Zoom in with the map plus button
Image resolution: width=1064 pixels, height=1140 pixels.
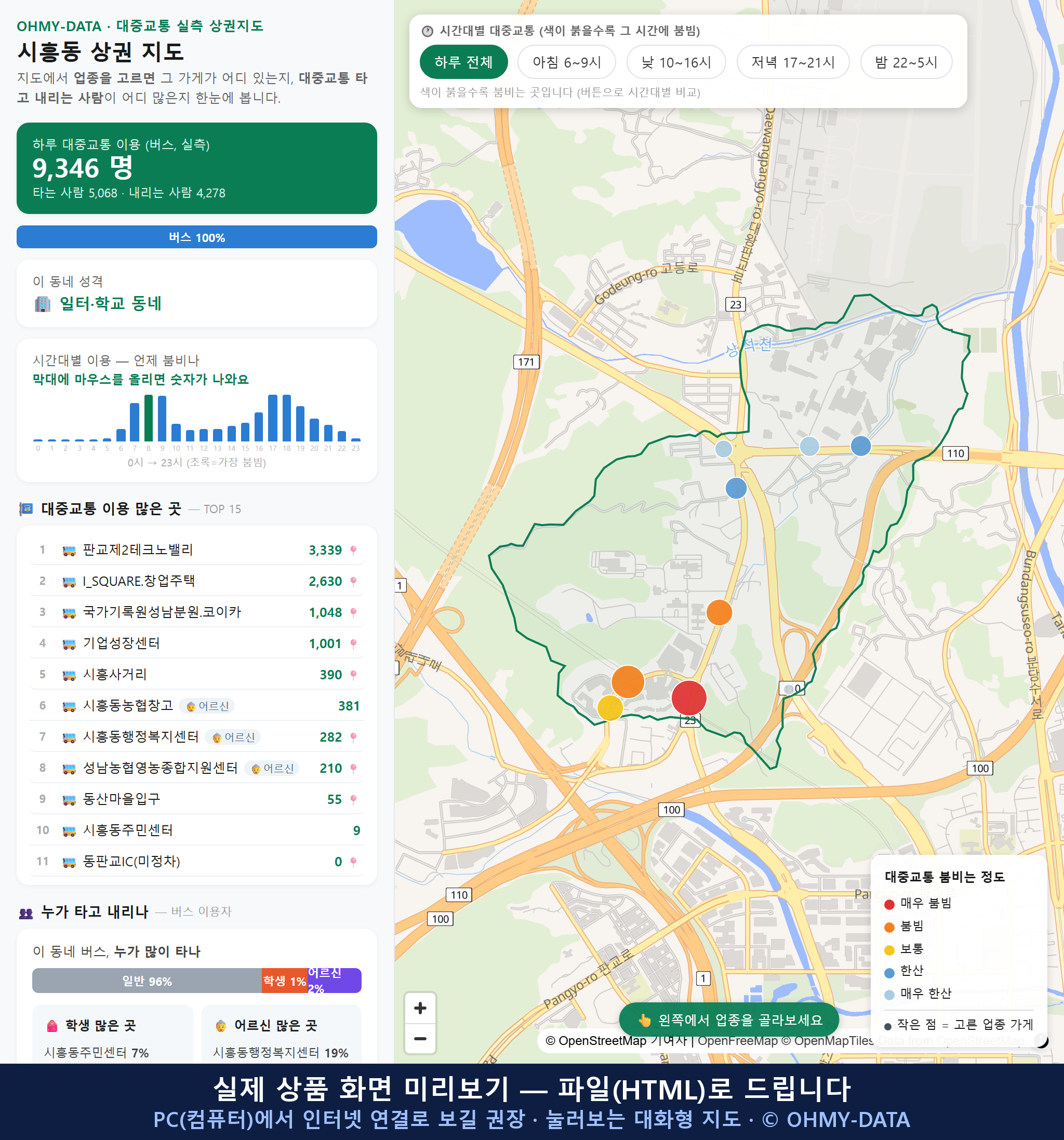tap(420, 1008)
